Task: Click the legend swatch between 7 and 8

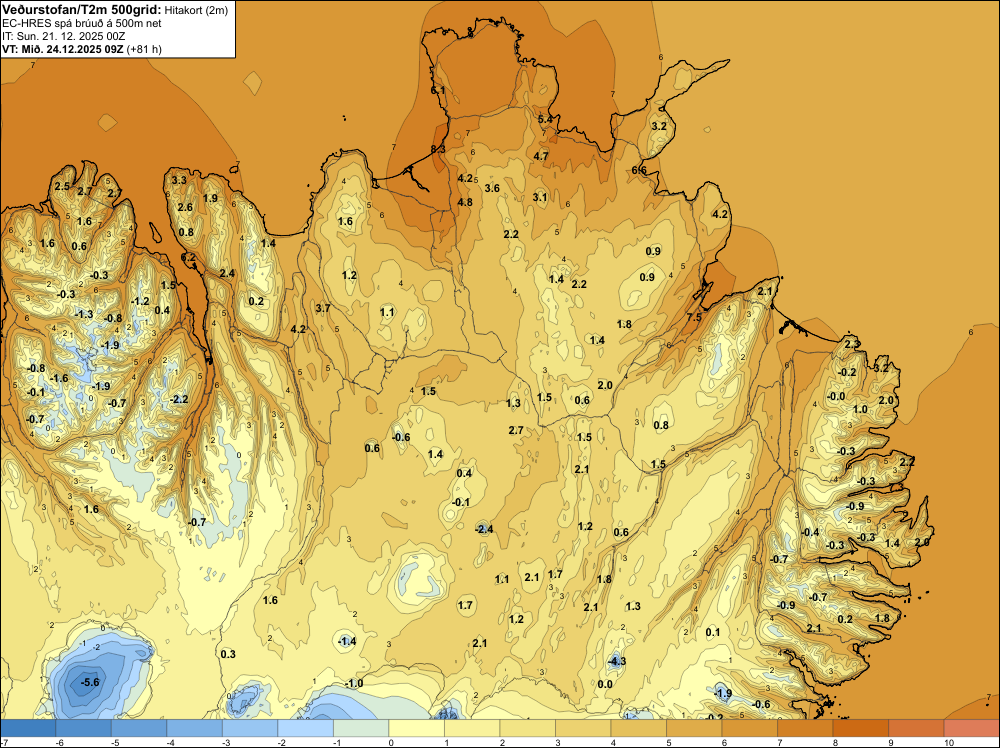Action: [x=805, y=728]
